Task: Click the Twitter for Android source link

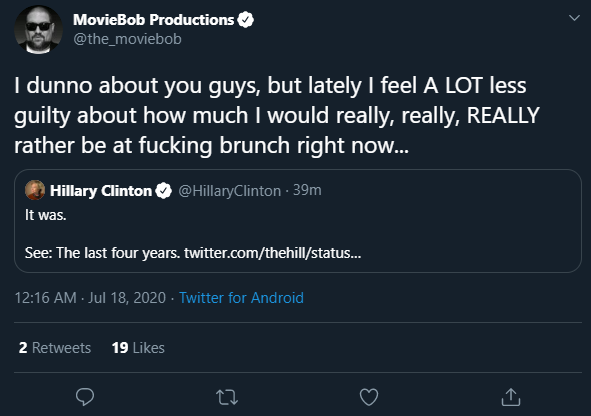Action: pyautogui.click(x=241, y=298)
